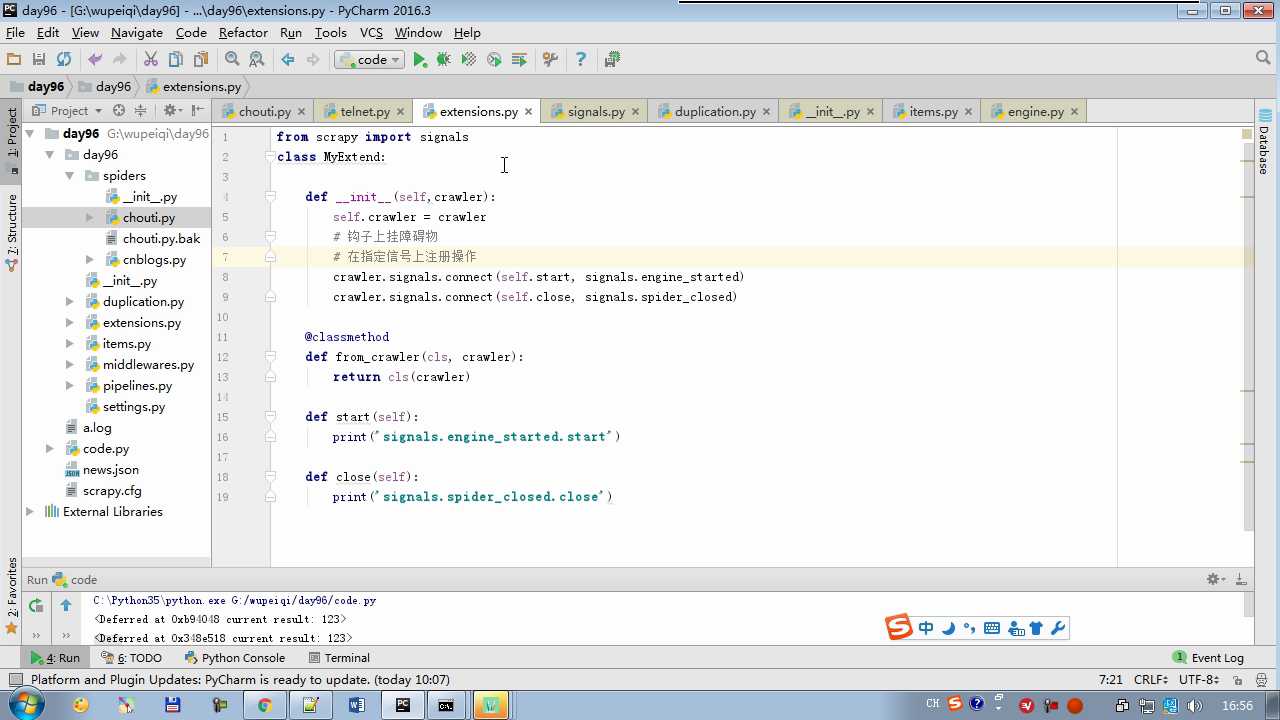The image size is (1280, 720).
Task: Click the Collapse All icon in the Project panel
Action: point(140,111)
